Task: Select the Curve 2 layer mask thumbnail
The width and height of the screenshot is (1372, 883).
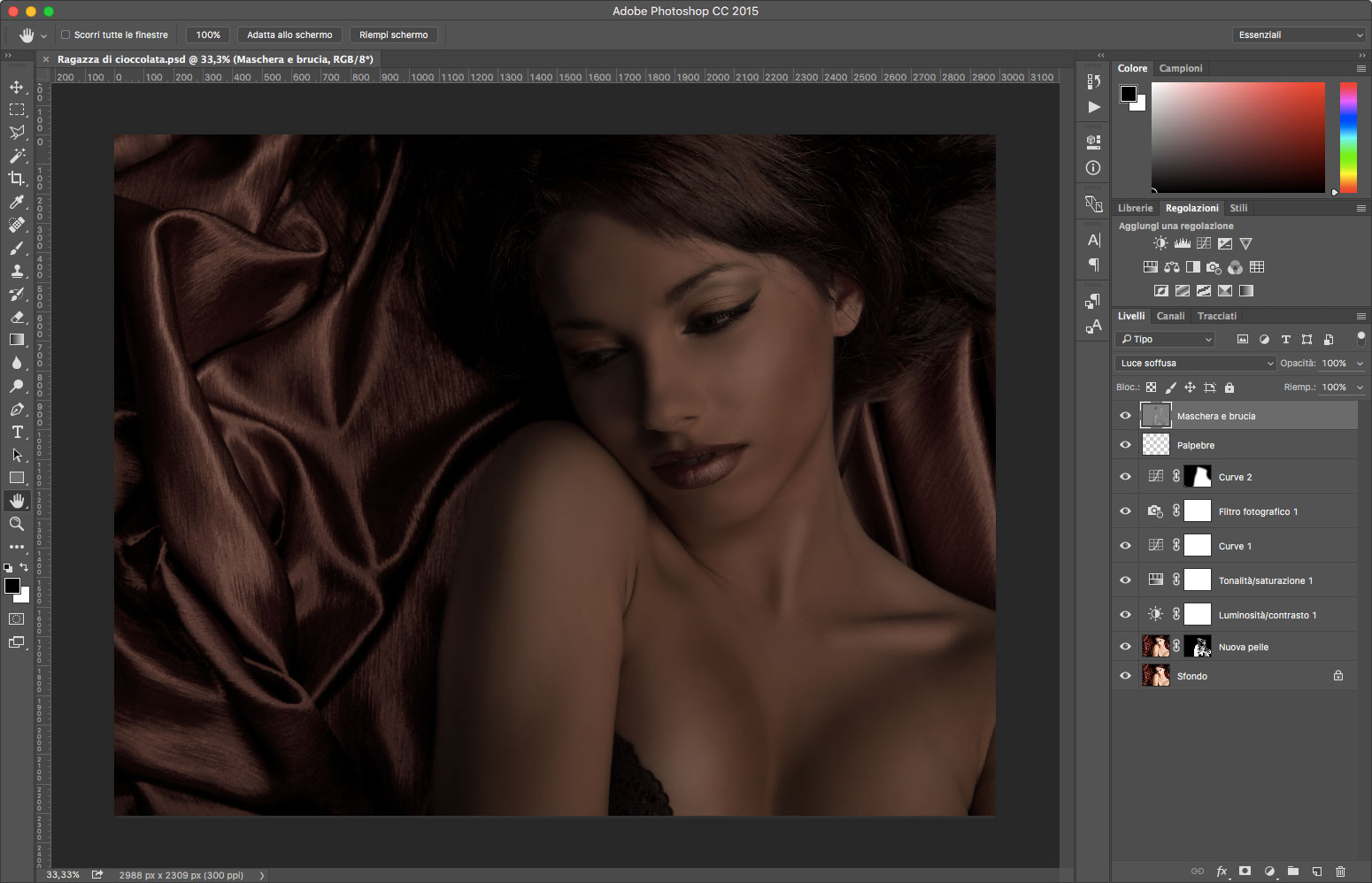Action: pyautogui.click(x=1198, y=477)
